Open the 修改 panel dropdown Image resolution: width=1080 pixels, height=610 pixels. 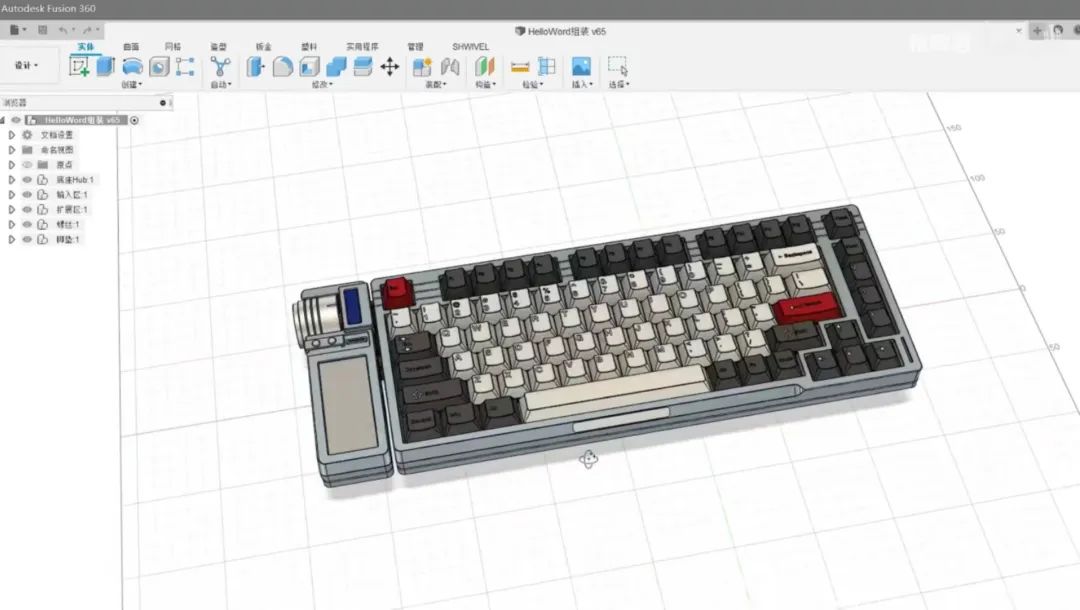pyautogui.click(x=322, y=85)
